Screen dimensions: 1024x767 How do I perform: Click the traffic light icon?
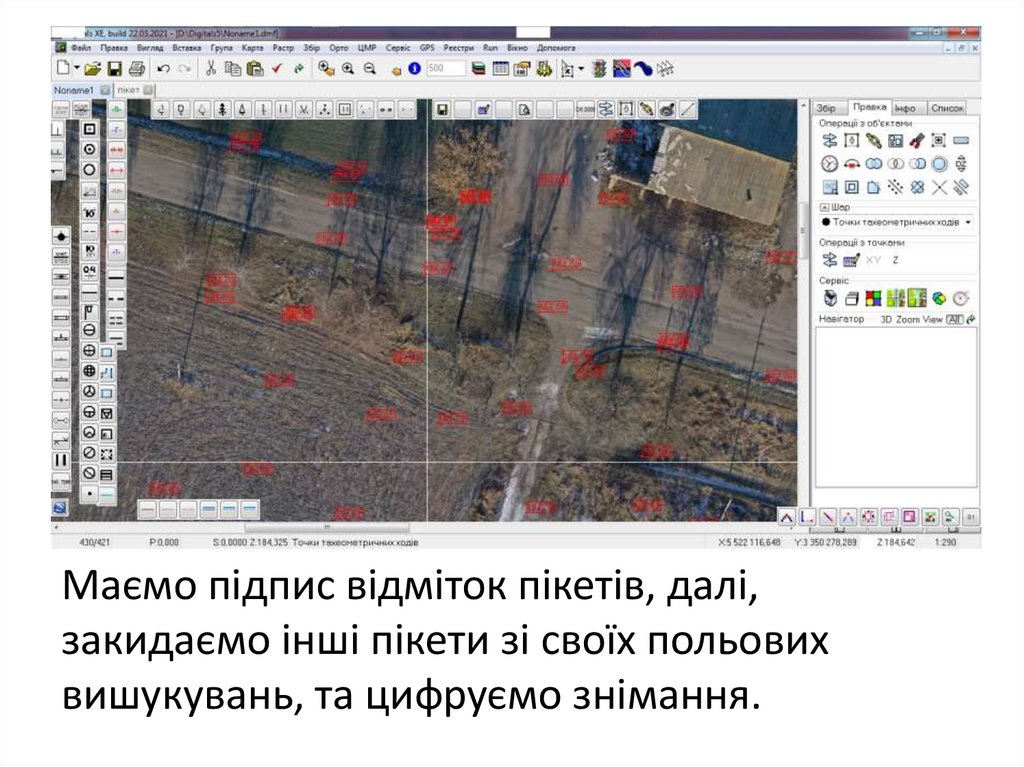[x=600, y=68]
